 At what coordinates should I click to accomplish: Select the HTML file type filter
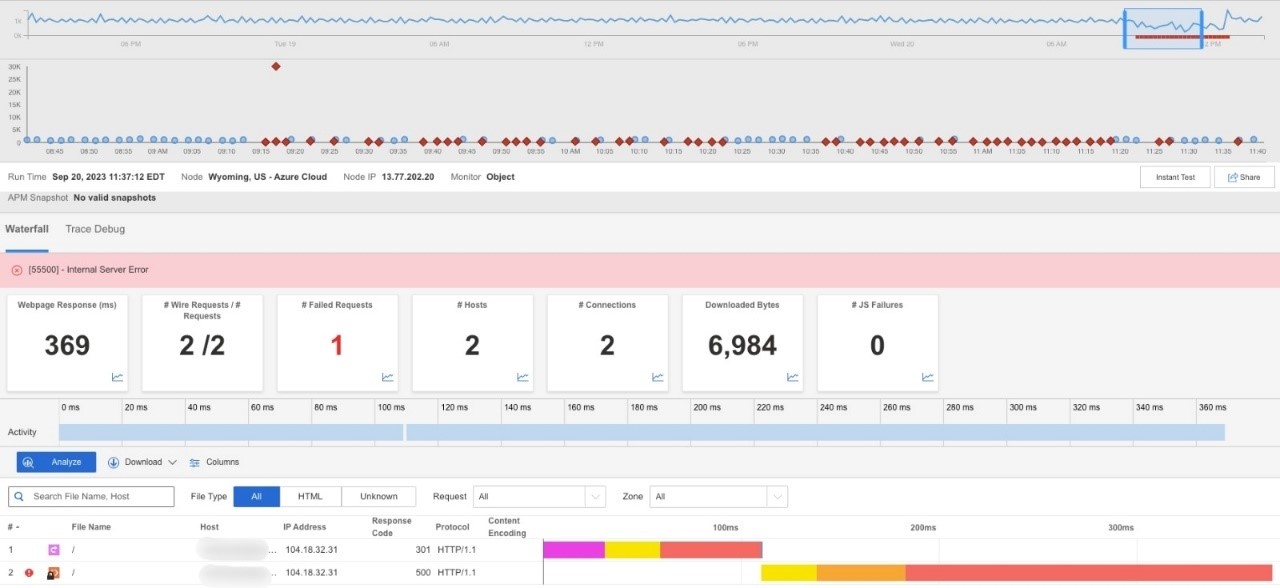pos(310,495)
